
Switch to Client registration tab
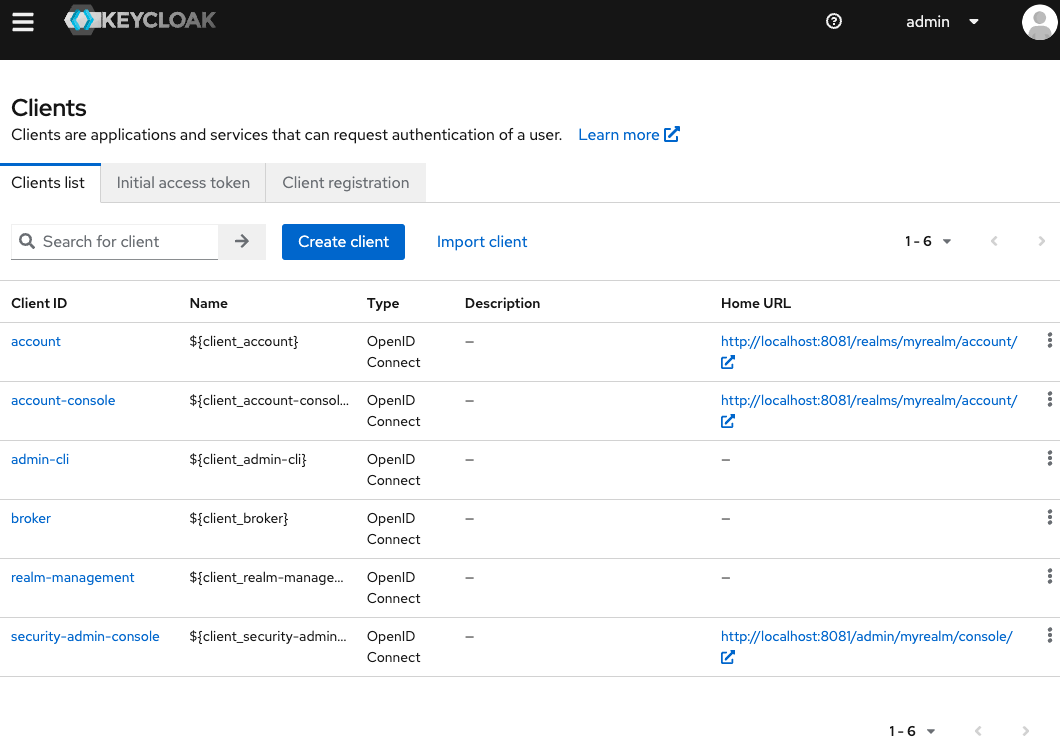(345, 183)
